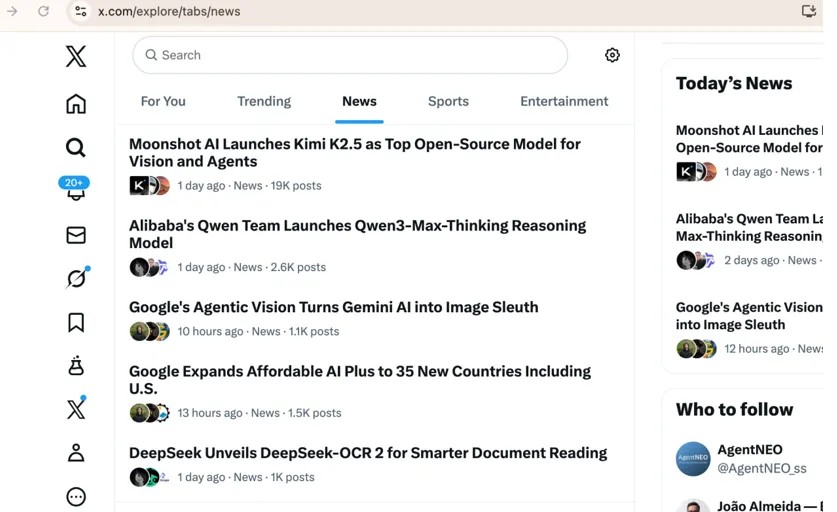Open Explore settings gear icon

[612, 56]
